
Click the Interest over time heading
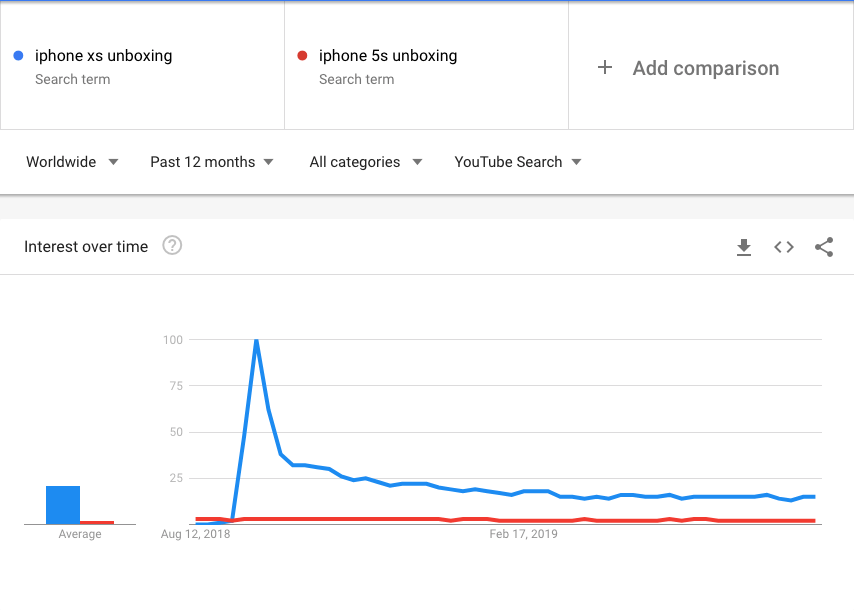tap(85, 246)
